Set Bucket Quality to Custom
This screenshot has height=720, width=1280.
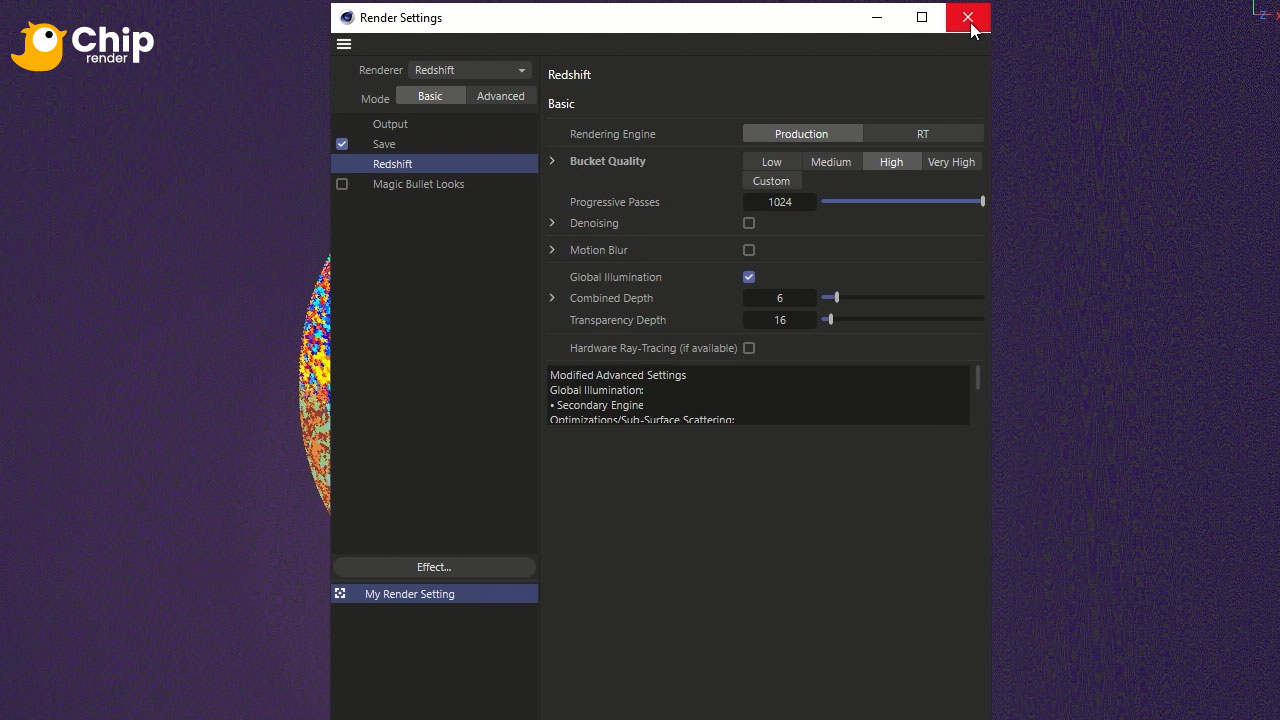click(x=772, y=181)
